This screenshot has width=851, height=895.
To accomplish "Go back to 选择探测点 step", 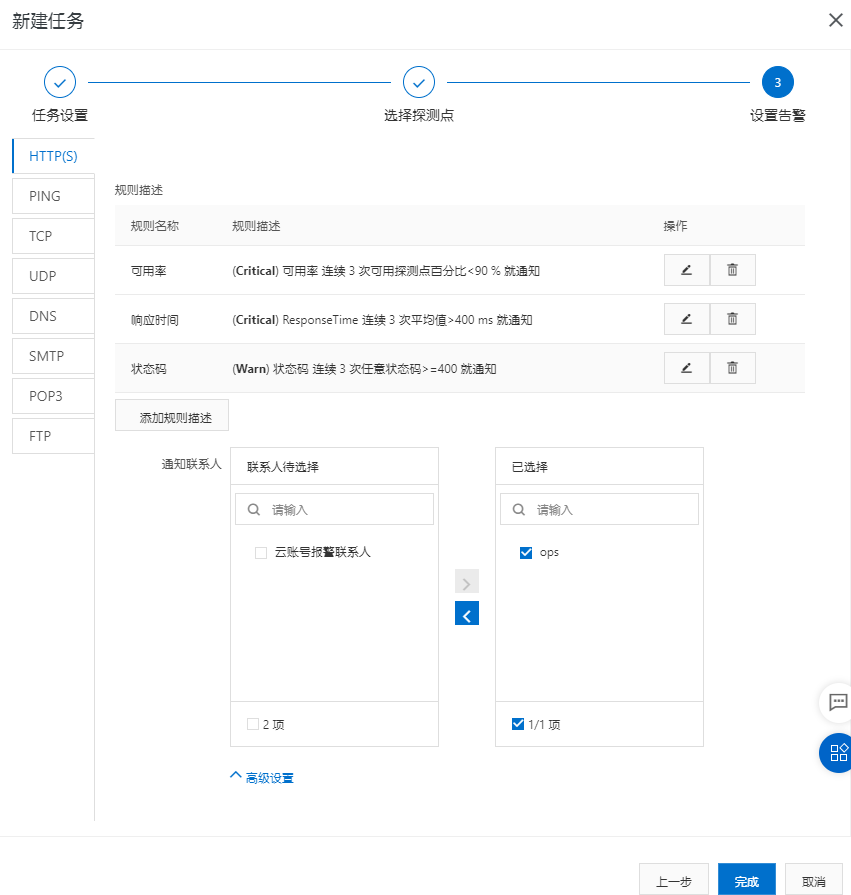I will (x=418, y=82).
